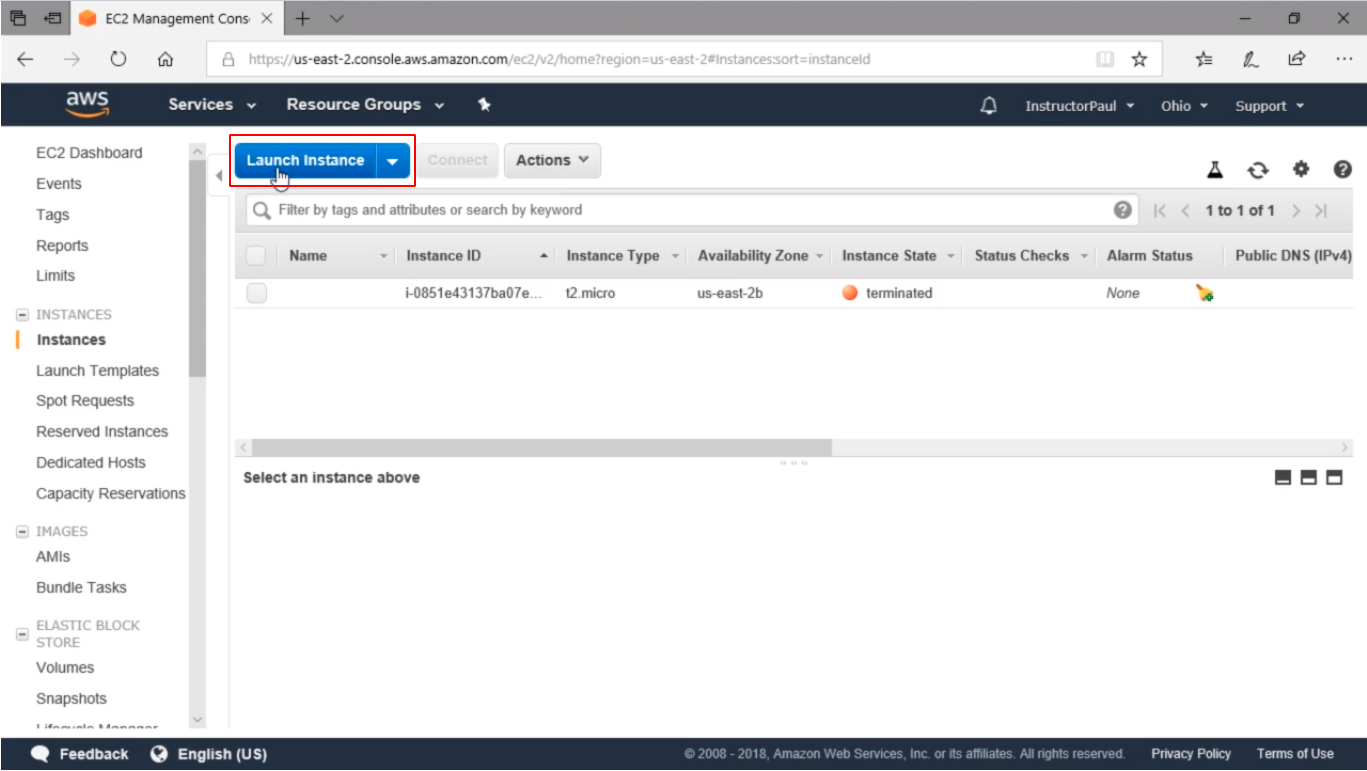The width and height of the screenshot is (1367, 771).
Task: Collapse the IMAGES sidebar section
Action: tap(22, 531)
